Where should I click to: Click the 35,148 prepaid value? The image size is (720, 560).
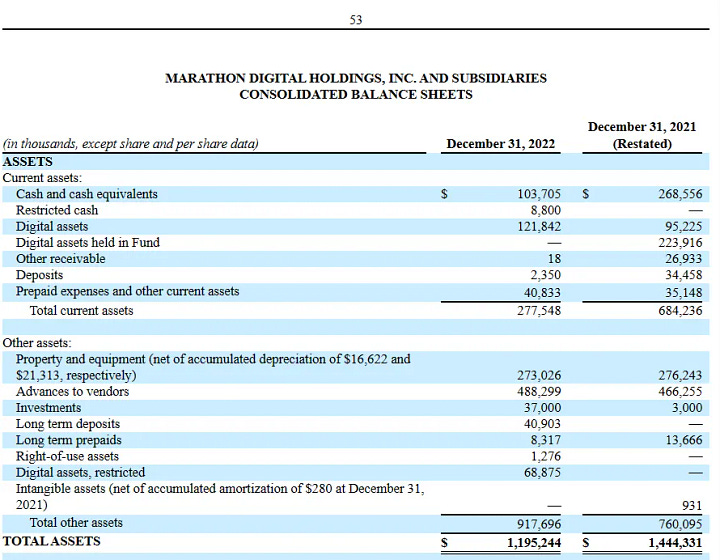tap(683, 292)
